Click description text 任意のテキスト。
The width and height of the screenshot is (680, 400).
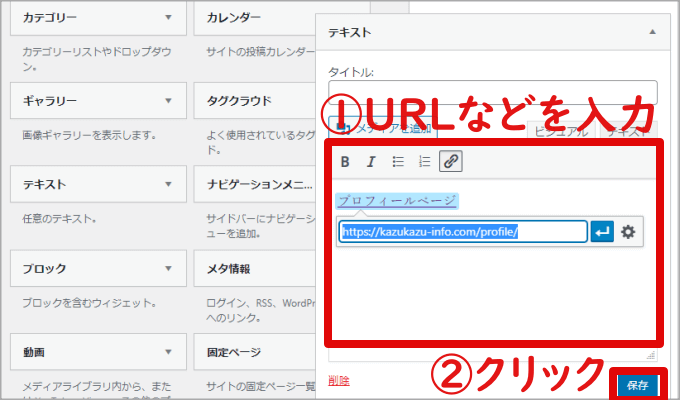coord(59,219)
